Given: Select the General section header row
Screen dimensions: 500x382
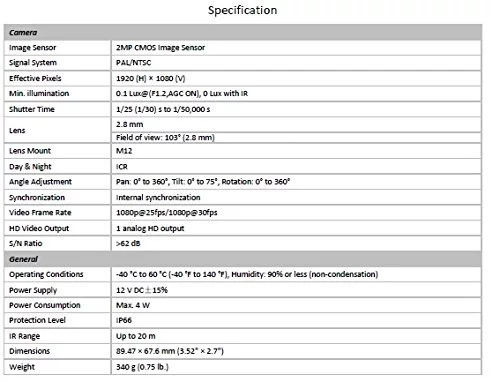Looking at the screenshot, I should 243,259.
